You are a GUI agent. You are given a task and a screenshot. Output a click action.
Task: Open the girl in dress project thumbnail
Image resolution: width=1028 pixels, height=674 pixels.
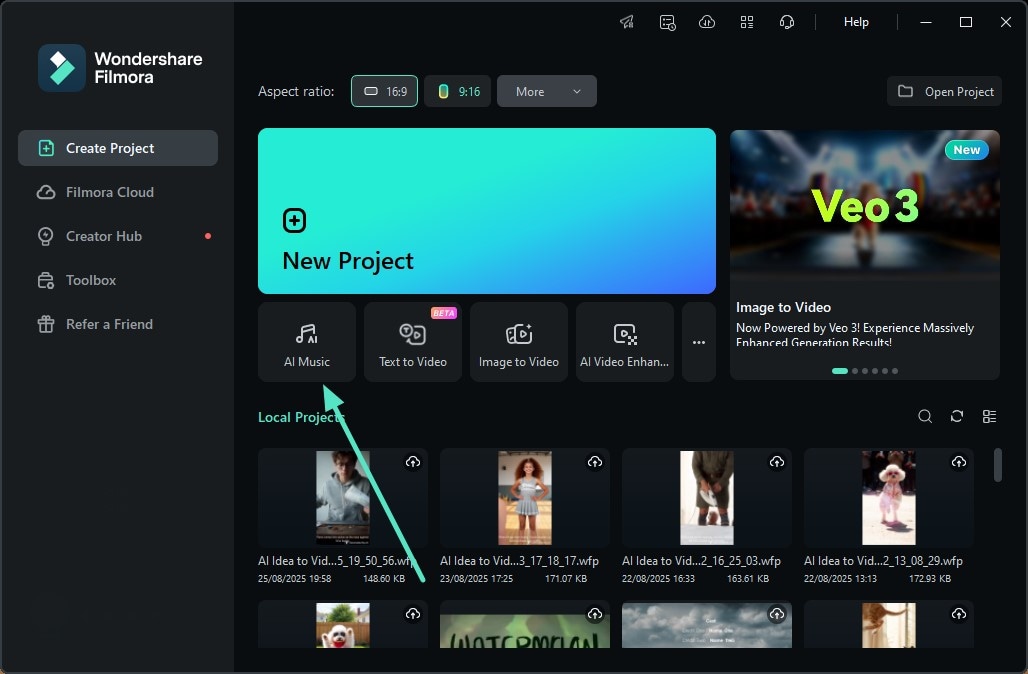(x=524, y=498)
